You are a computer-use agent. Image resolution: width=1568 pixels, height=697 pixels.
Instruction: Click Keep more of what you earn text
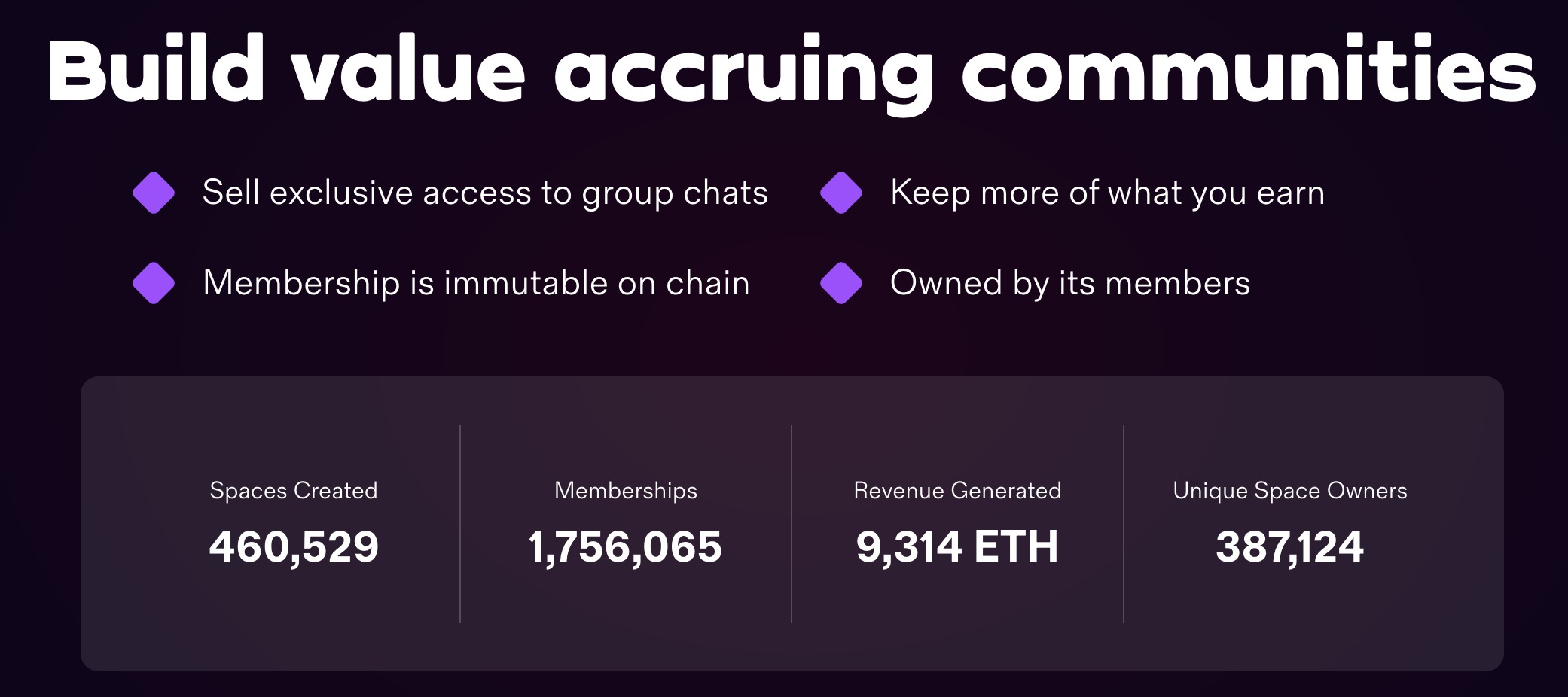pos(1107,193)
